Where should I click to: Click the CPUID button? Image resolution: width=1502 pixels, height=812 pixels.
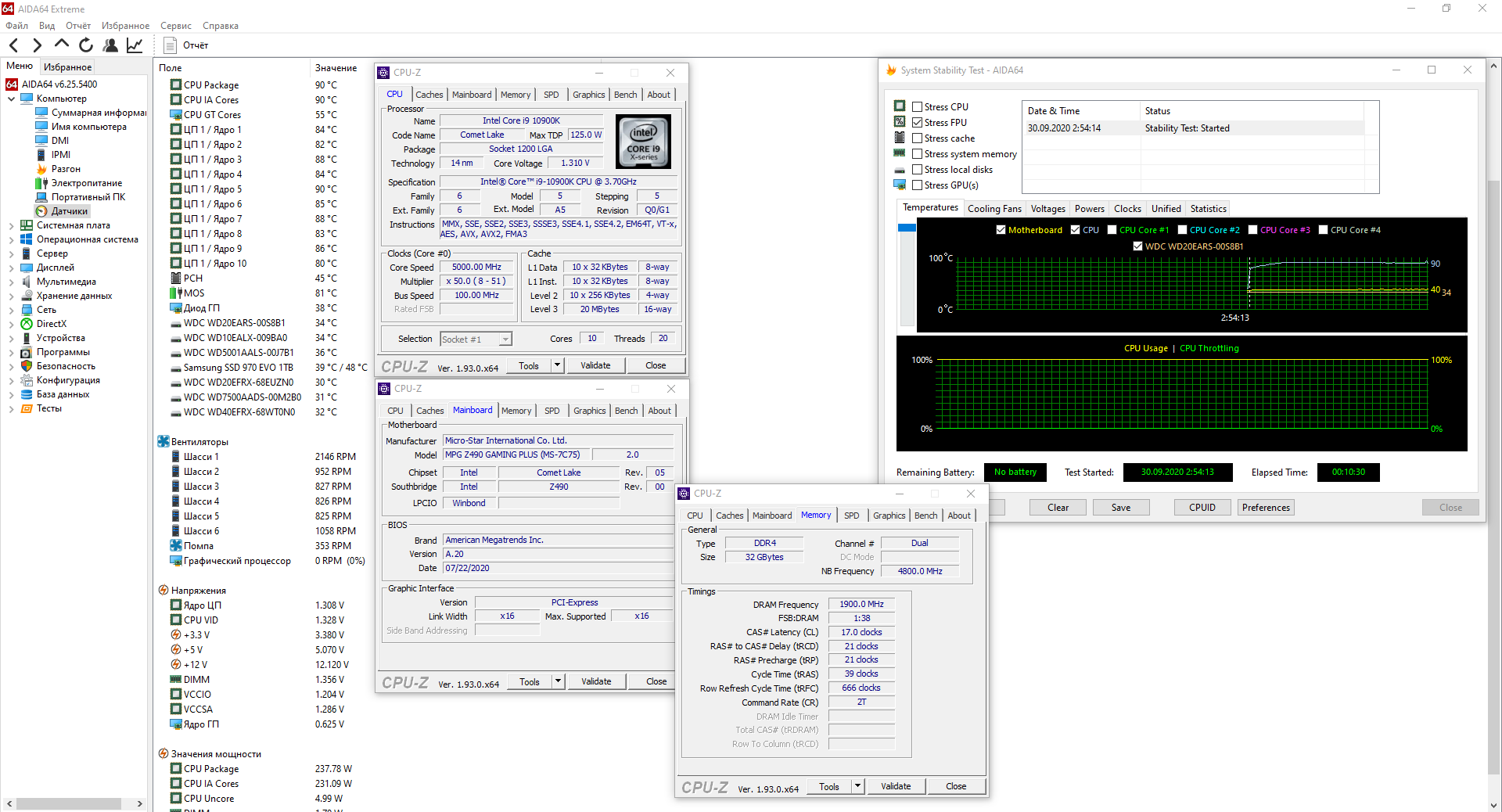point(1202,508)
